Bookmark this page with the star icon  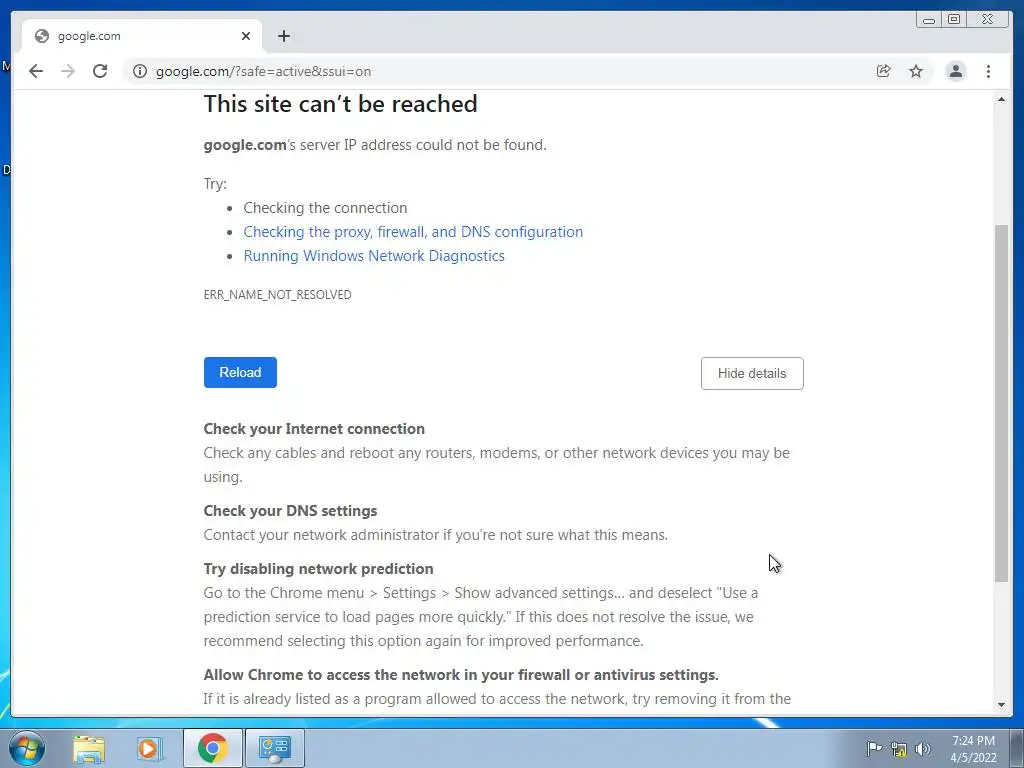(x=916, y=71)
